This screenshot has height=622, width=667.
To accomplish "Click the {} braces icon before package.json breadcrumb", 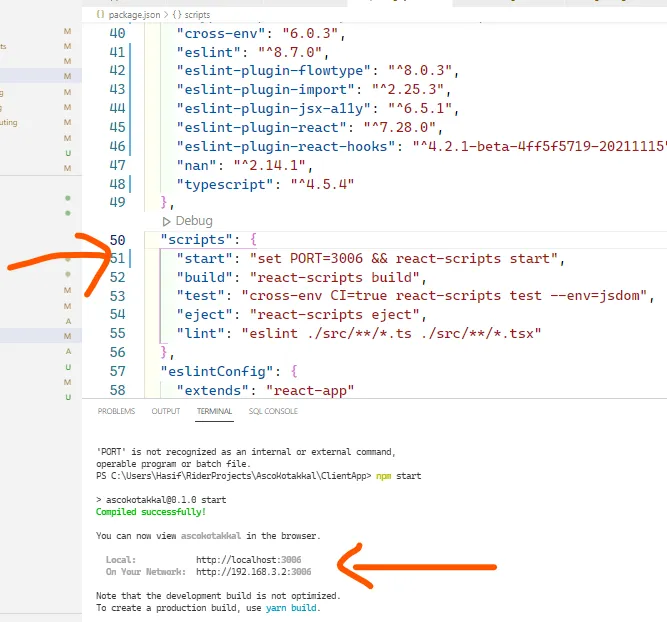I will (x=100, y=14).
